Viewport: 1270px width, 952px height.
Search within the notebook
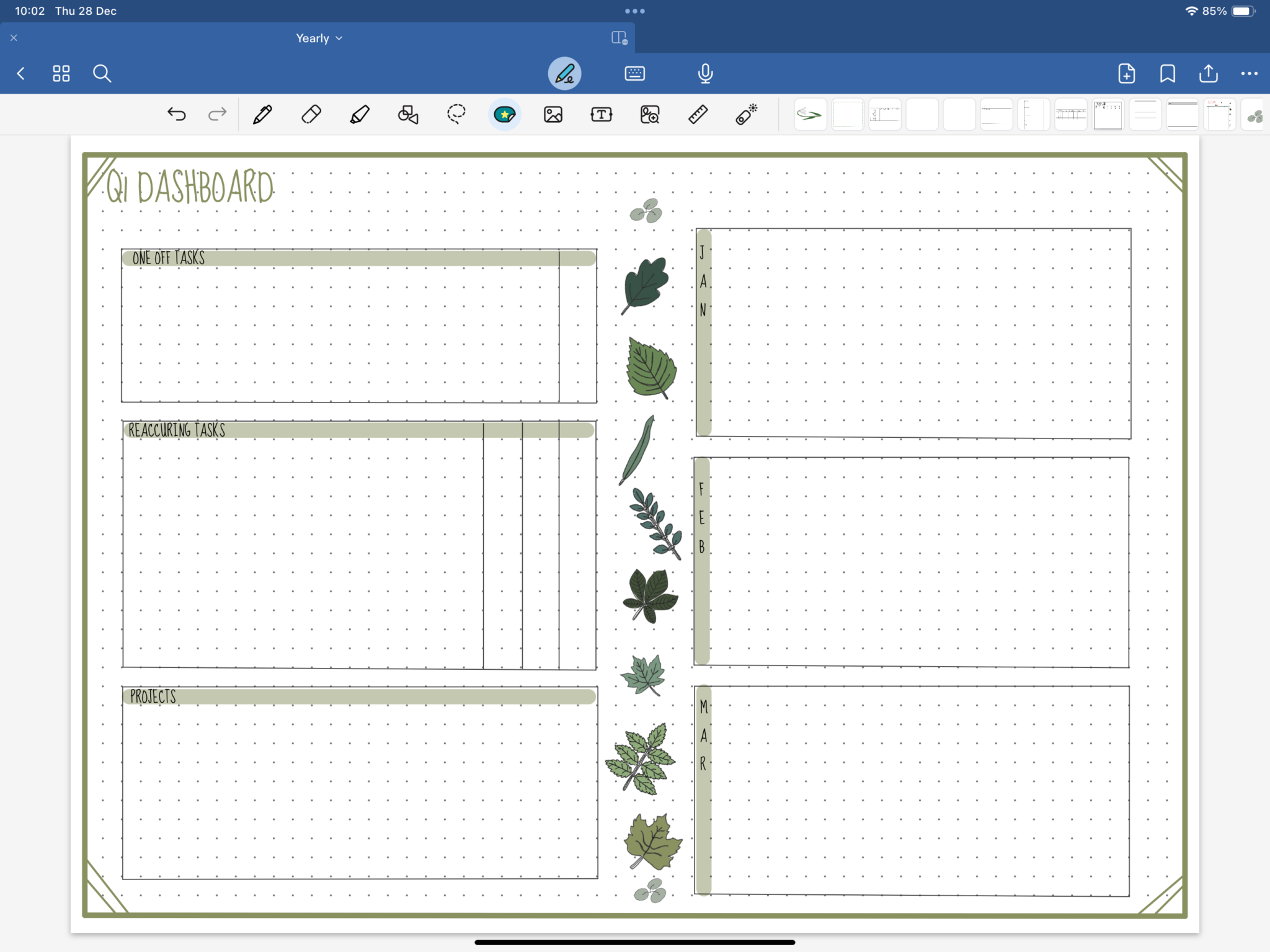click(x=102, y=73)
